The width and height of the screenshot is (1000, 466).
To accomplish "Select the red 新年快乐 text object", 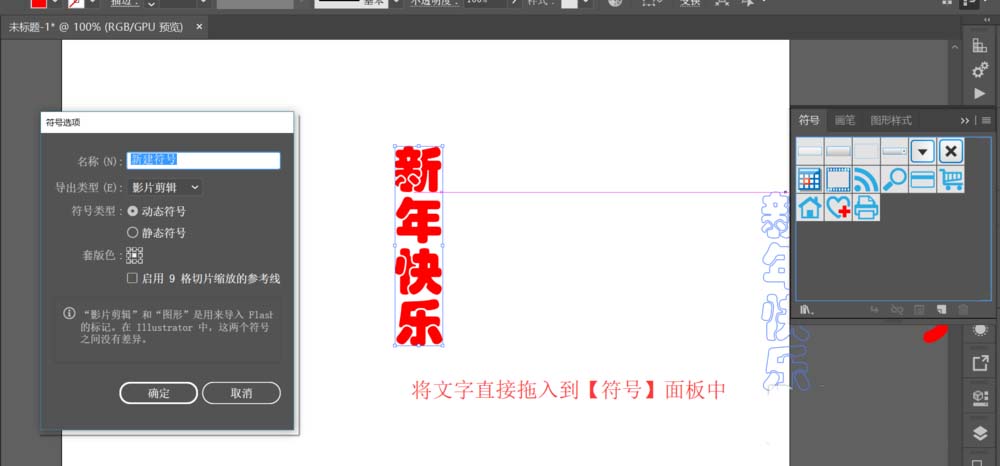I will tap(418, 246).
